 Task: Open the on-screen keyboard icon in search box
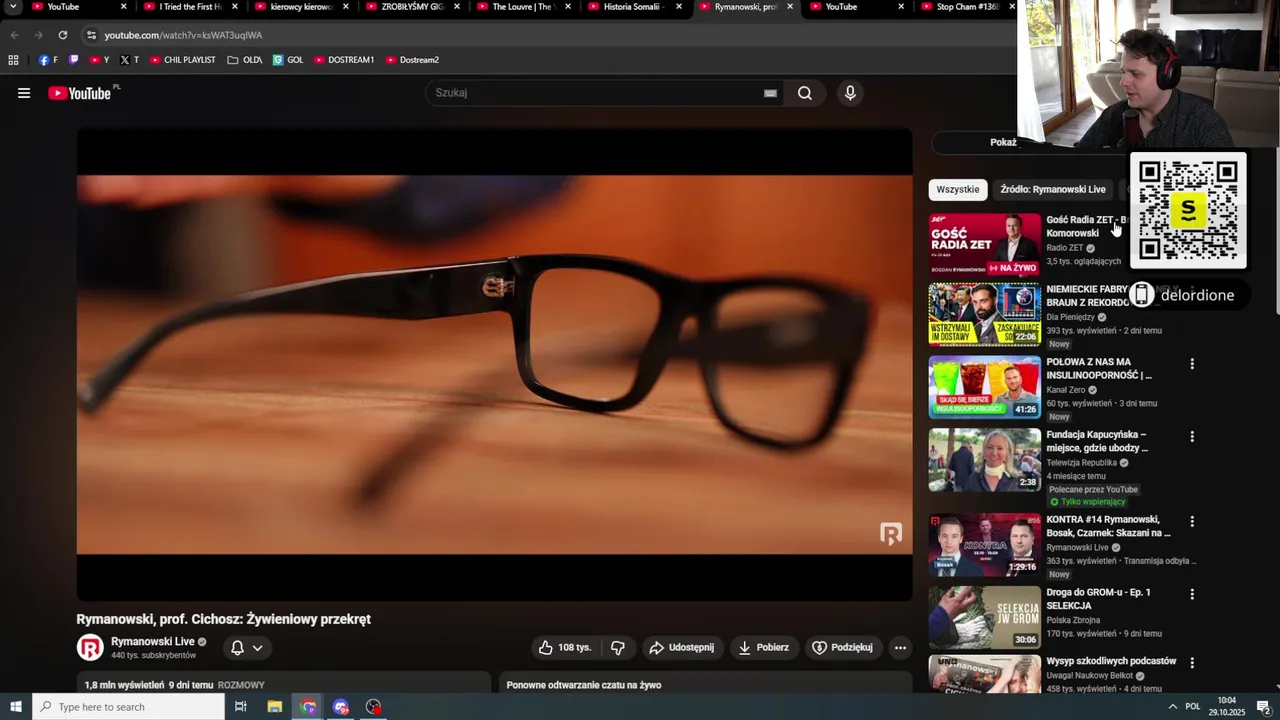pos(770,93)
